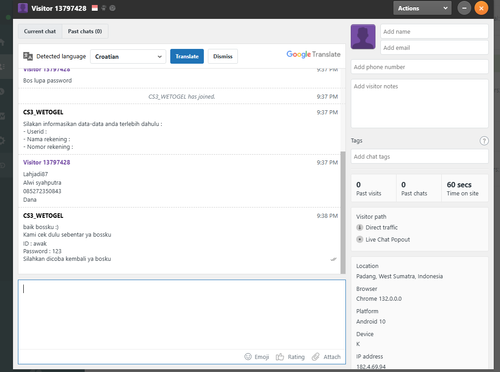Click Visitor 13797428 name in 9:37 message
This screenshot has height=372, width=500.
[x=47, y=162]
